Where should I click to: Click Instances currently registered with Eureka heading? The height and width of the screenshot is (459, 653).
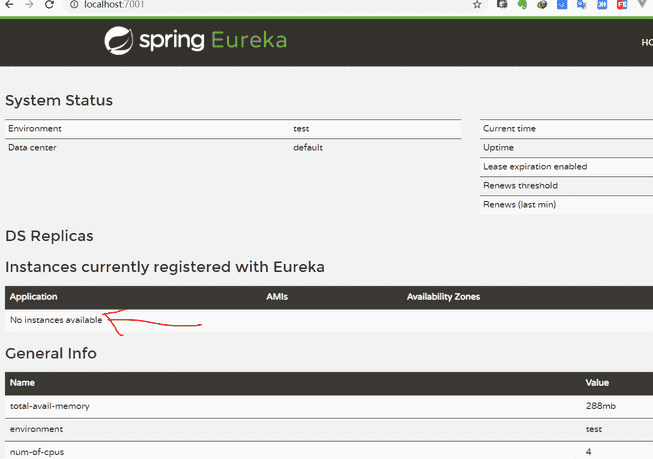(x=165, y=267)
